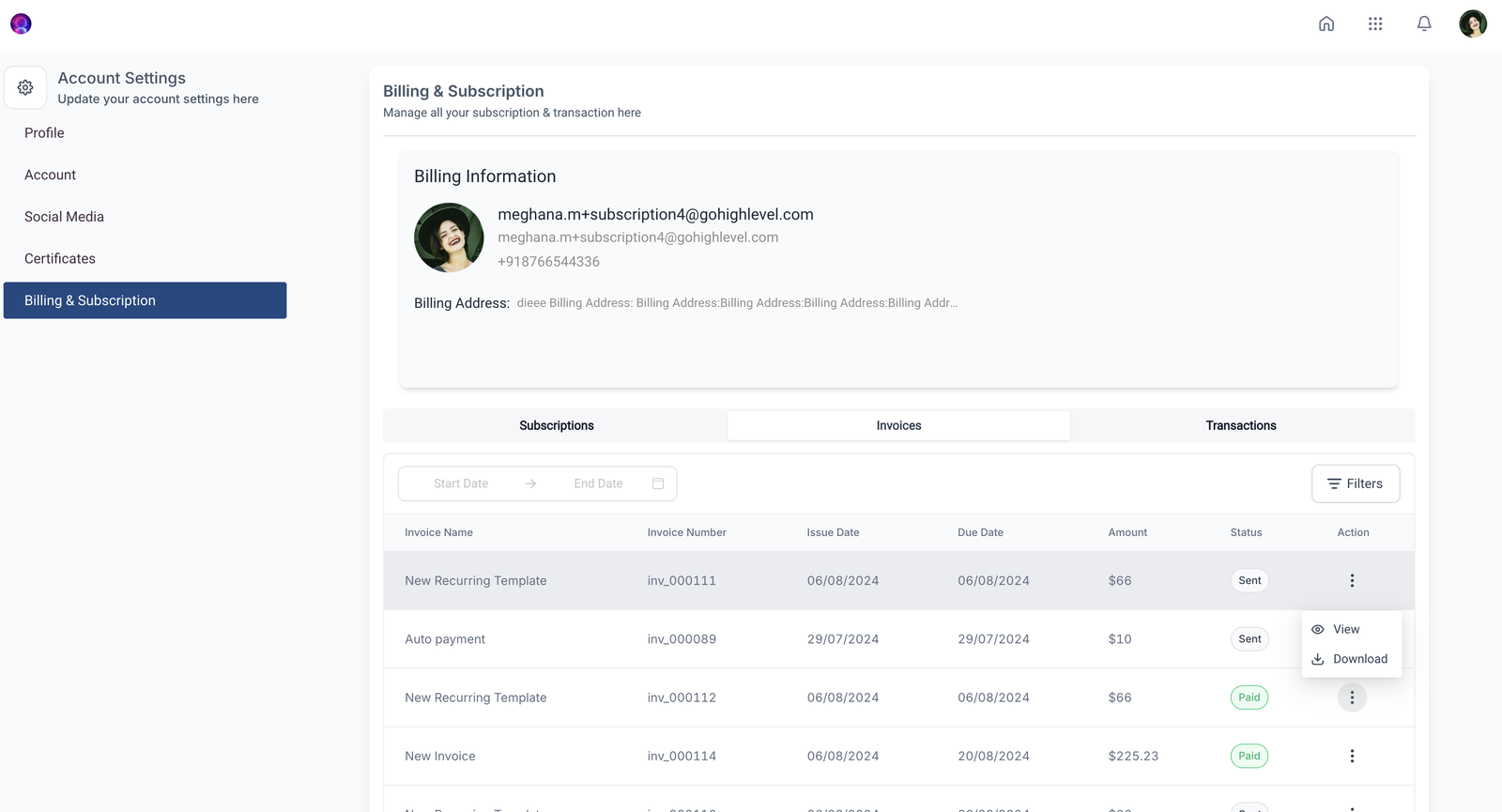The image size is (1502, 812).
Task: Open the Filters button
Action: coord(1355,484)
